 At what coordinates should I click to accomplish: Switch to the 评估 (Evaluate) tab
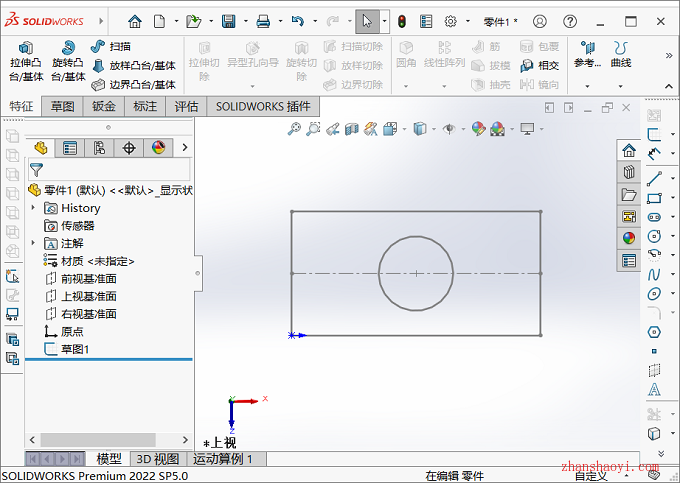(x=186, y=106)
